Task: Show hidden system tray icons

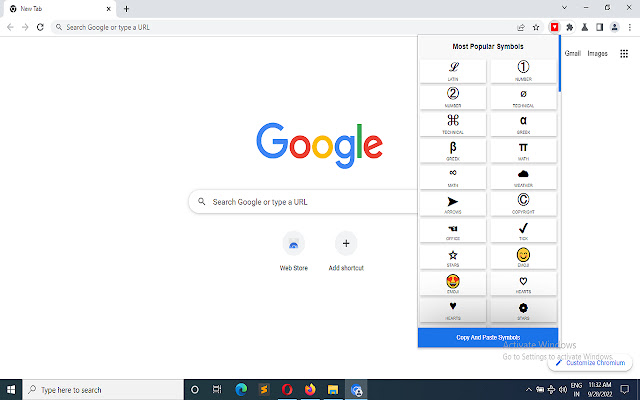Action: (529, 389)
